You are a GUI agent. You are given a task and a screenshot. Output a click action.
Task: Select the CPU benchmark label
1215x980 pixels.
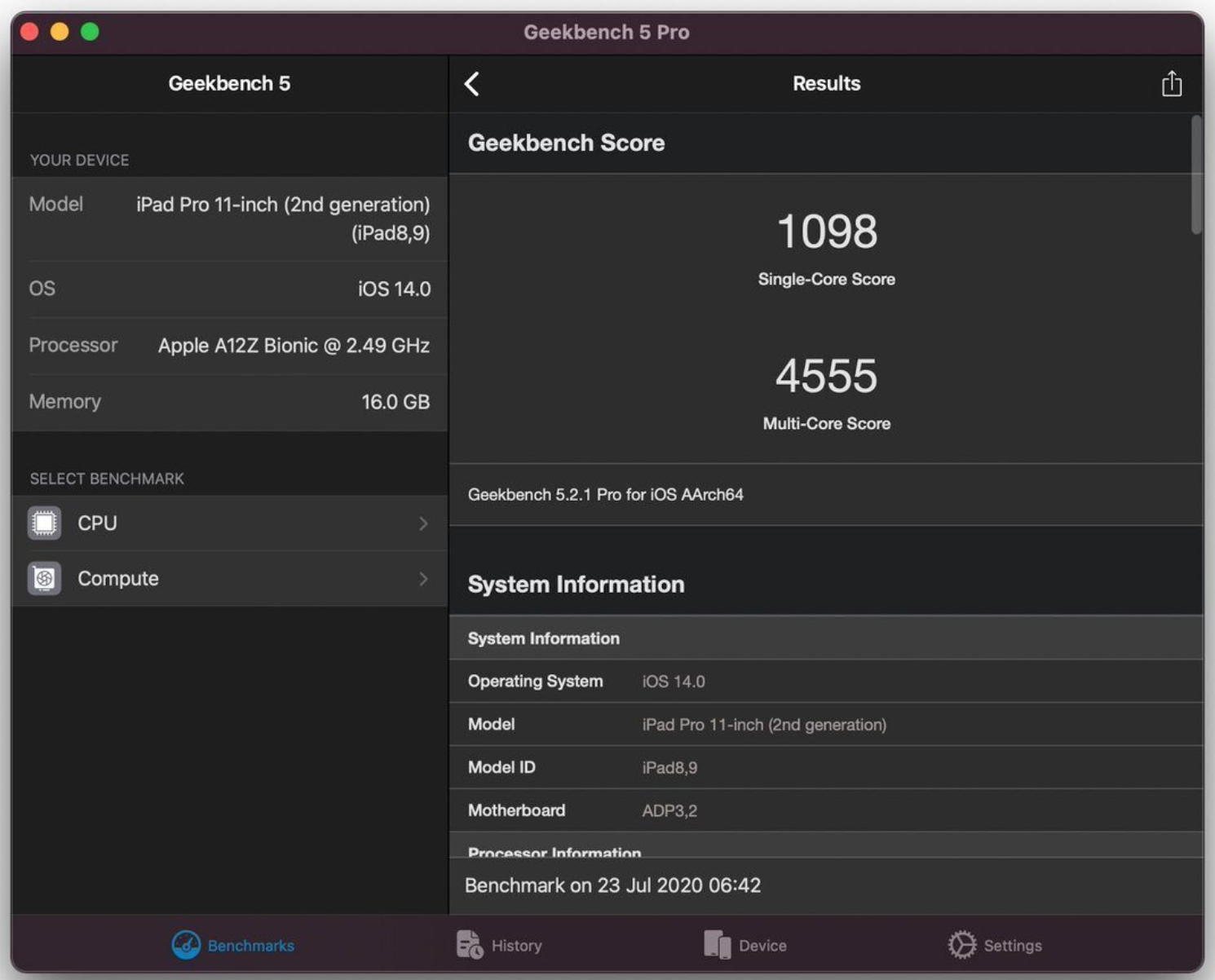[x=97, y=523]
